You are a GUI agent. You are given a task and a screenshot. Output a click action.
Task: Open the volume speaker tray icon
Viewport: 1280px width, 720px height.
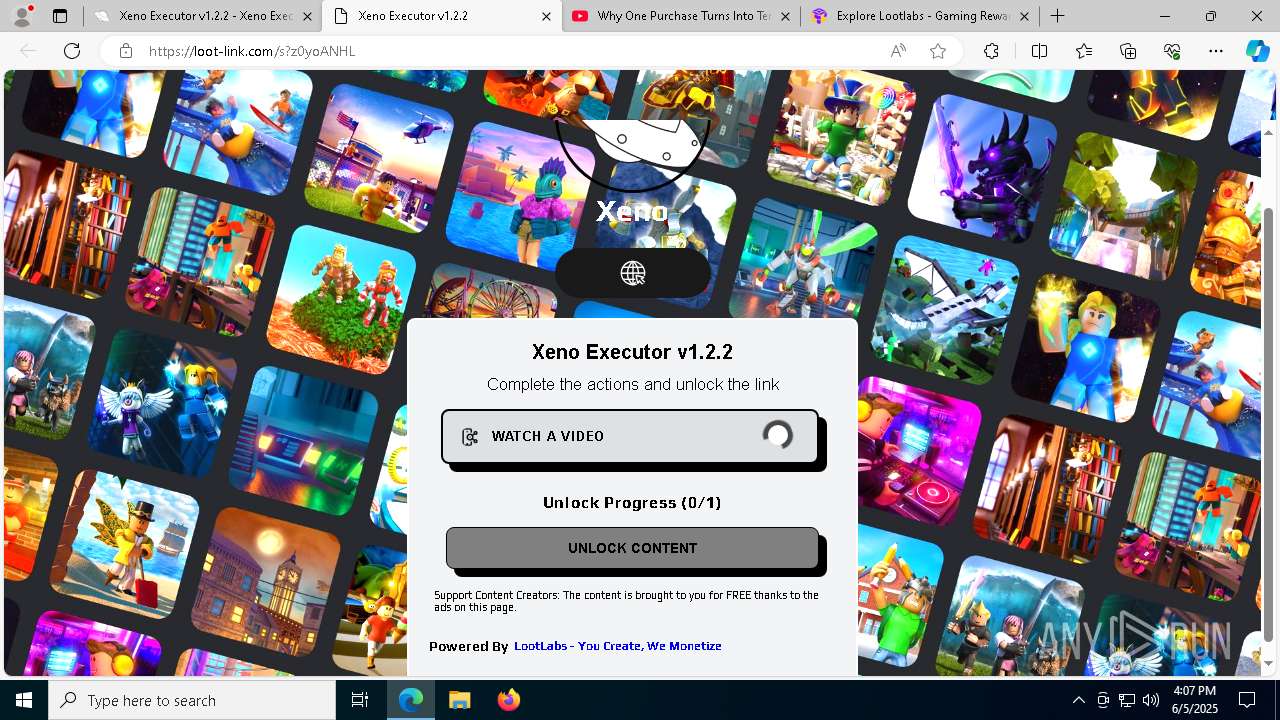[x=1151, y=700]
